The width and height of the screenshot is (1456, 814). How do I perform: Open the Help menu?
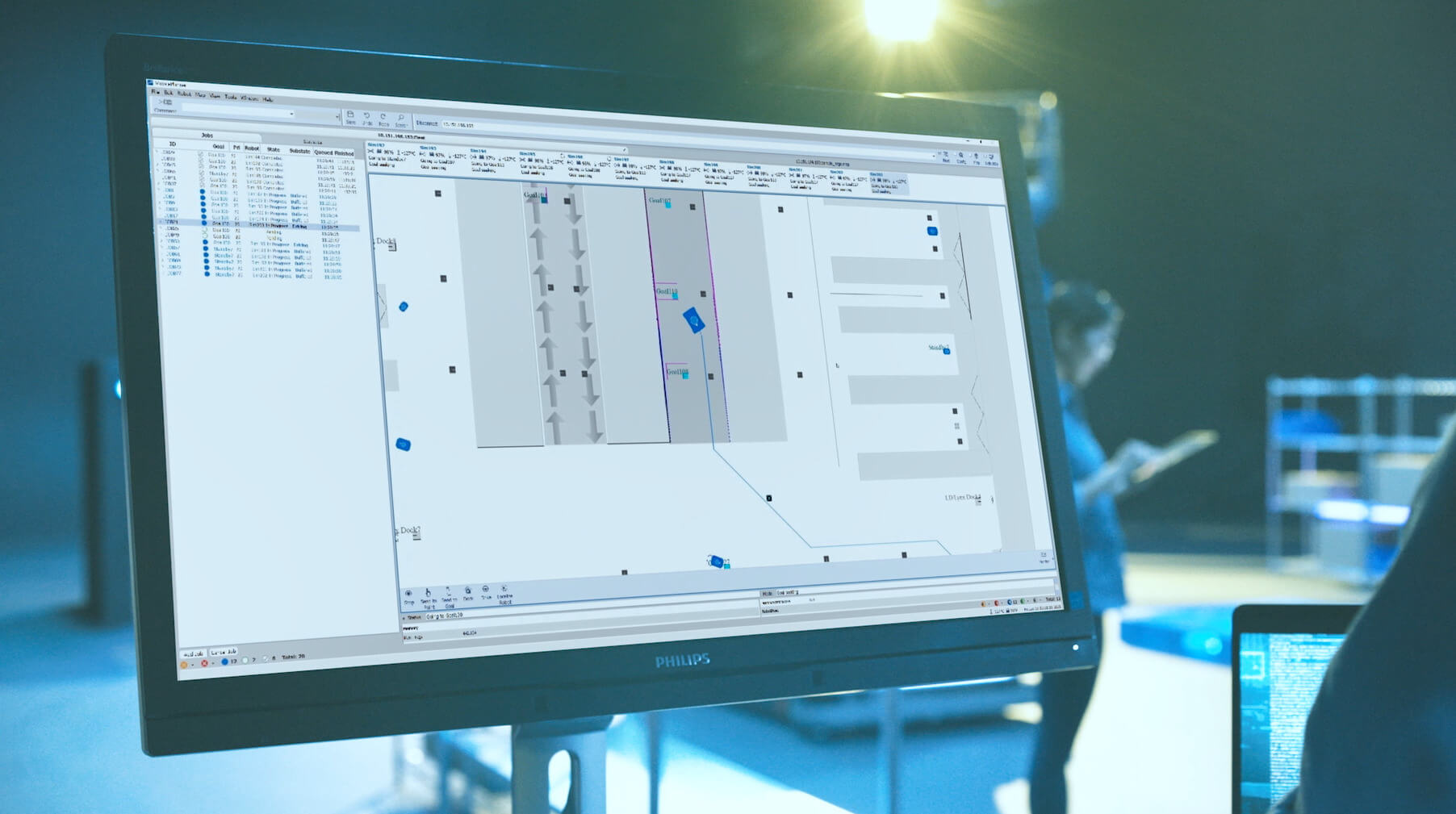(x=268, y=99)
